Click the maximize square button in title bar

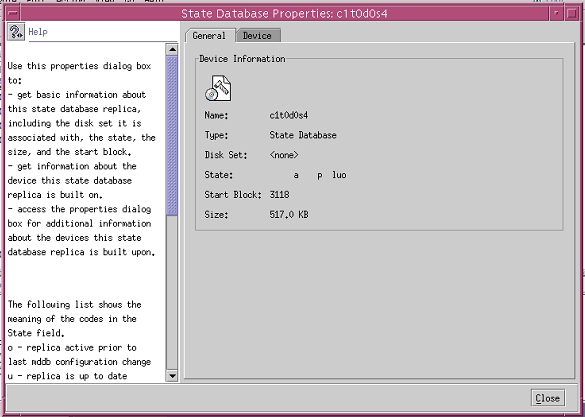pos(571,14)
